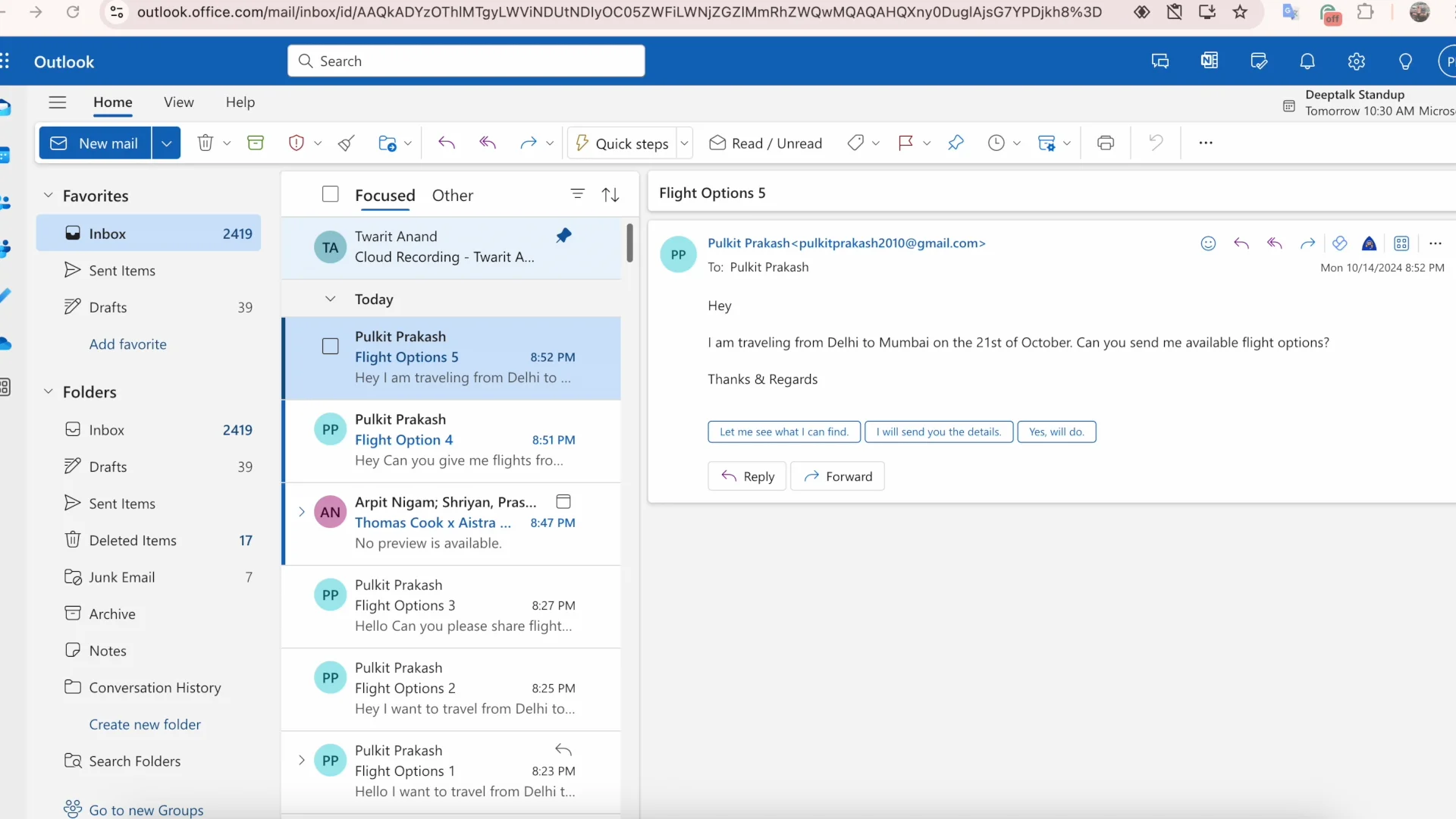
Task: Open the Other inbox tab
Action: (453, 195)
